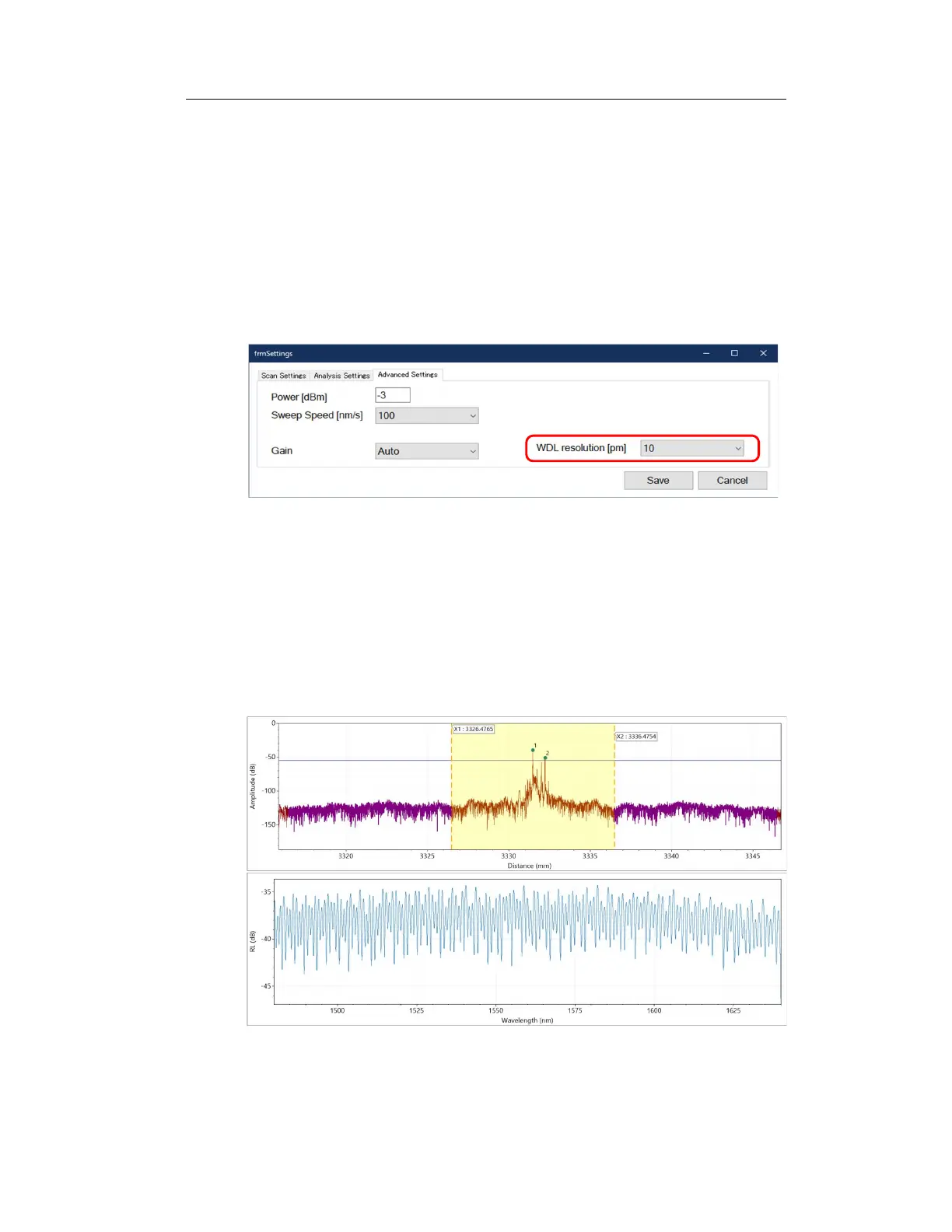Minimize the frmSettings window

pos(706,354)
